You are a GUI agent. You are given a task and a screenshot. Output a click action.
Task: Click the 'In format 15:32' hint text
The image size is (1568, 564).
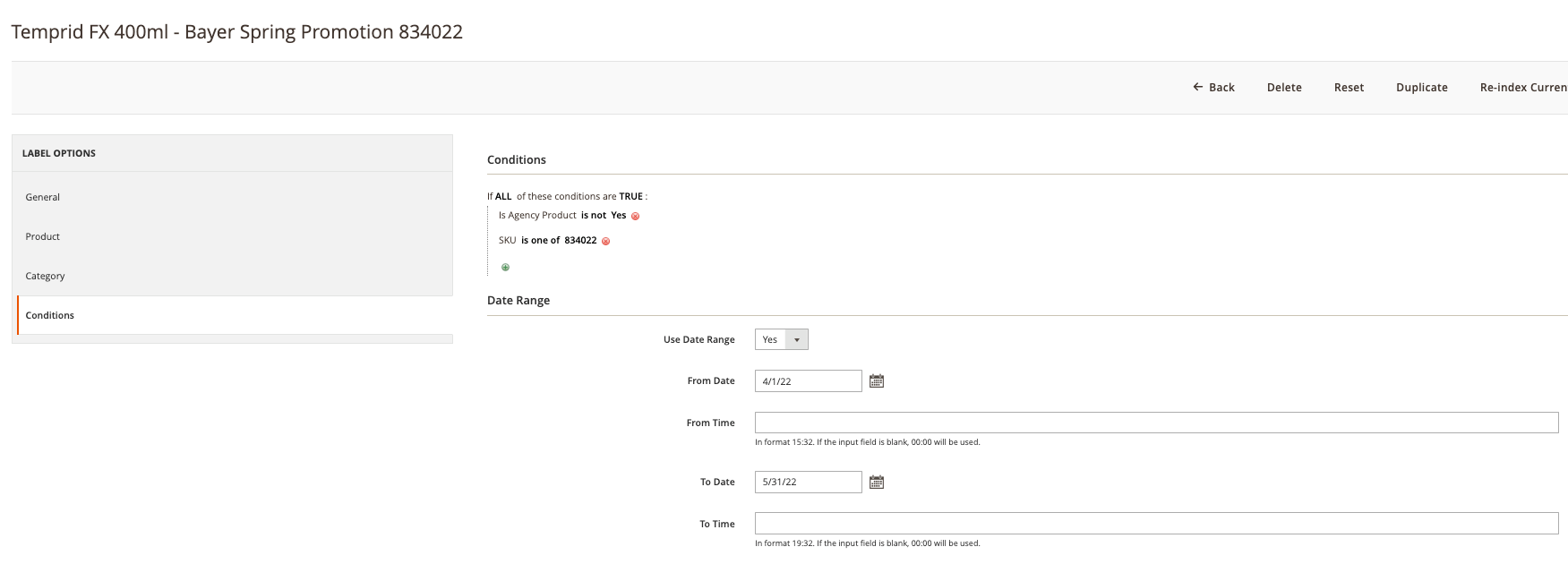coord(868,442)
